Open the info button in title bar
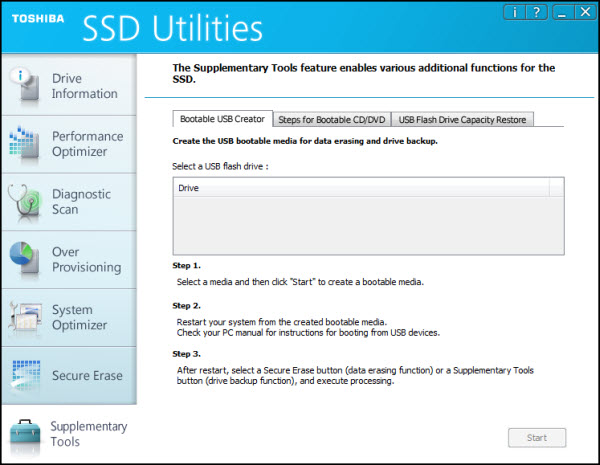Image resolution: width=600 pixels, height=465 pixels. pyautogui.click(x=514, y=12)
